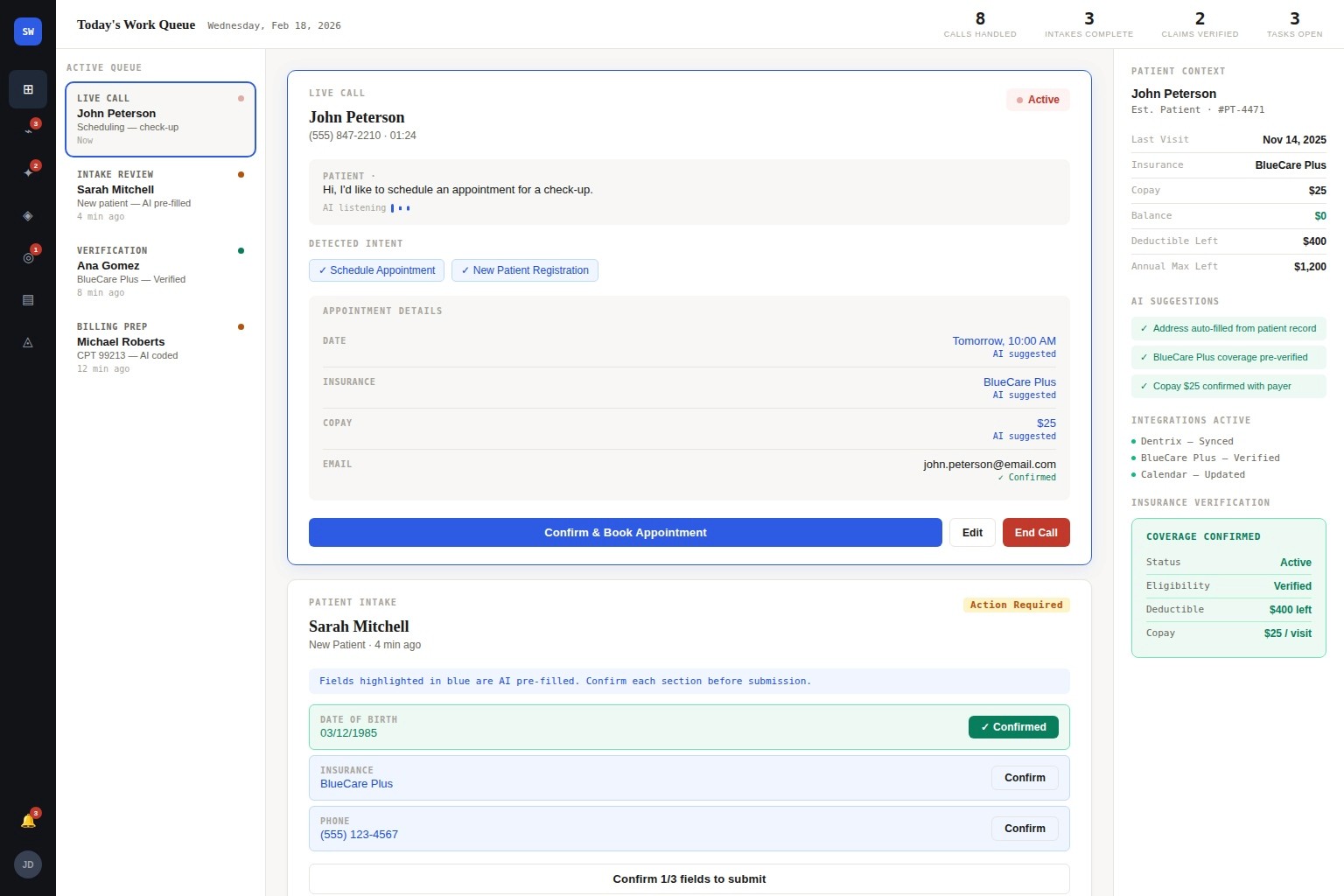Image resolution: width=1344 pixels, height=896 pixels.
Task: Select the documents icon in the sidebar
Action: [27, 300]
